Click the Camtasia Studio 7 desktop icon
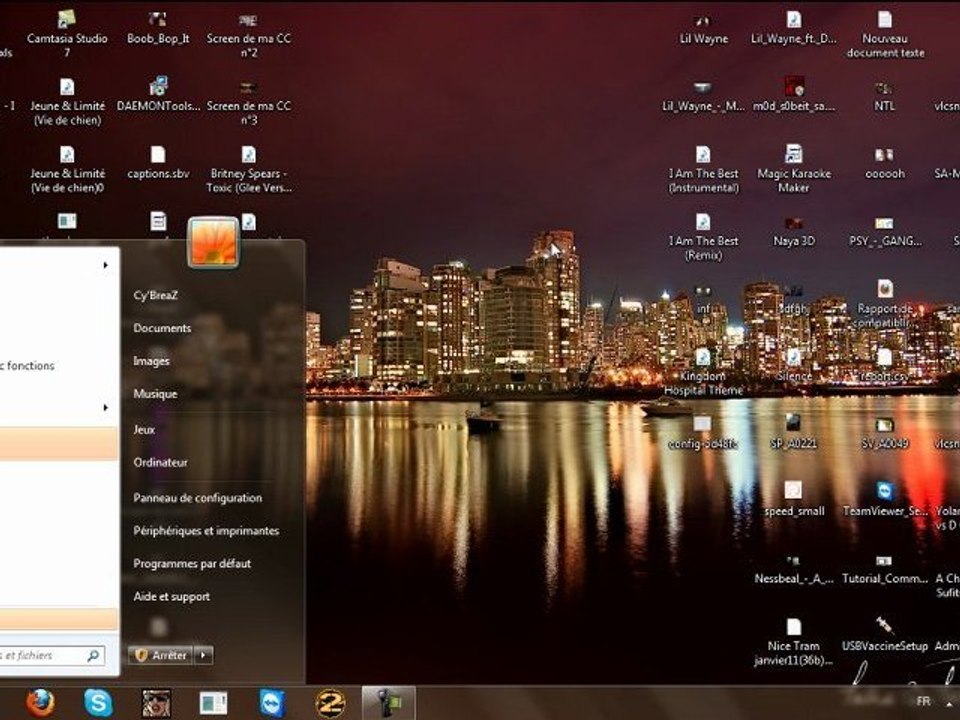 click(67, 20)
